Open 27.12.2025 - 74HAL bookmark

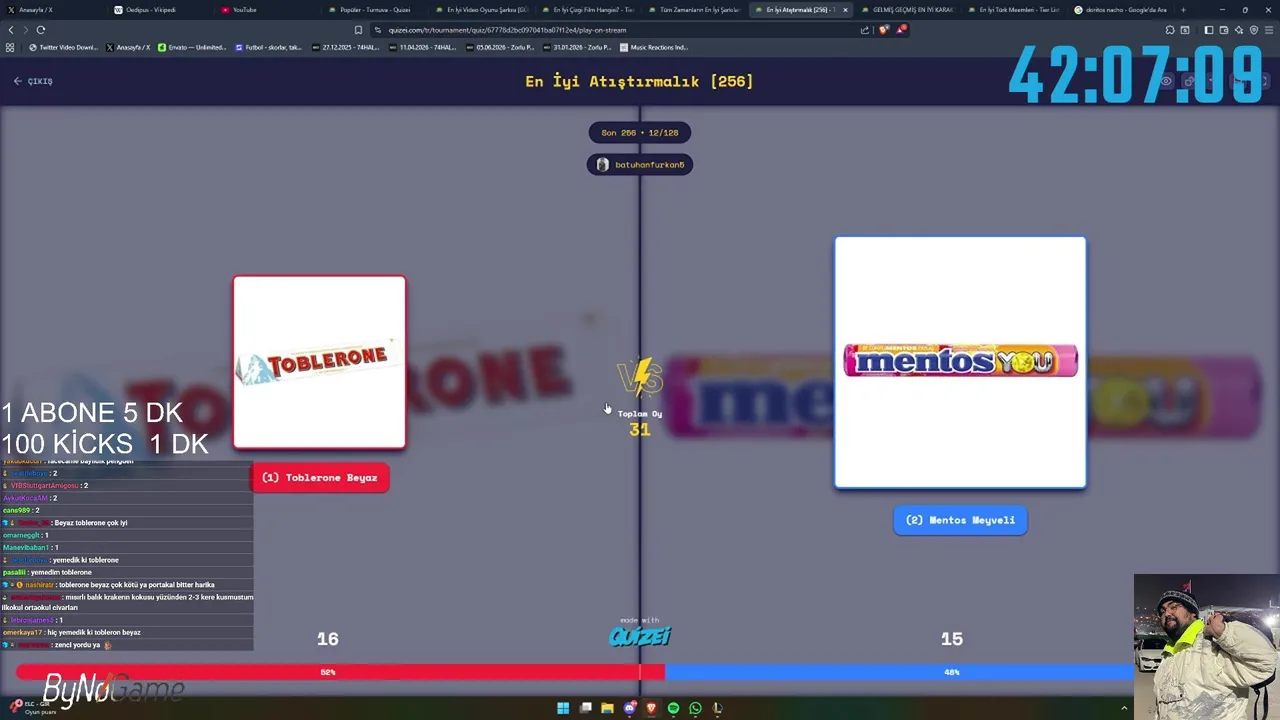click(347, 47)
